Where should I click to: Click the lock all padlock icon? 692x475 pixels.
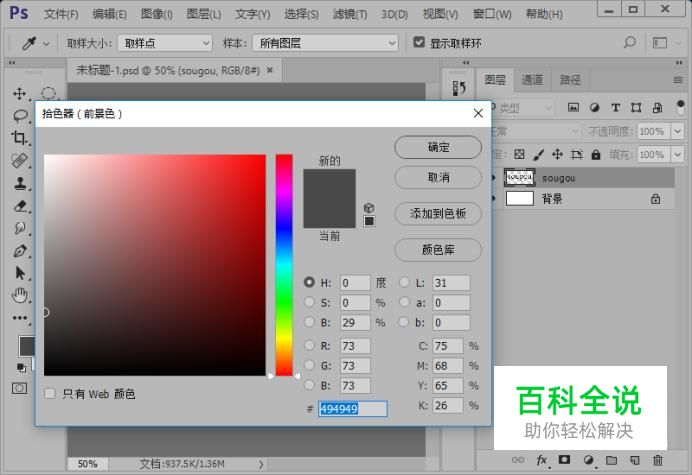click(x=596, y=155)
